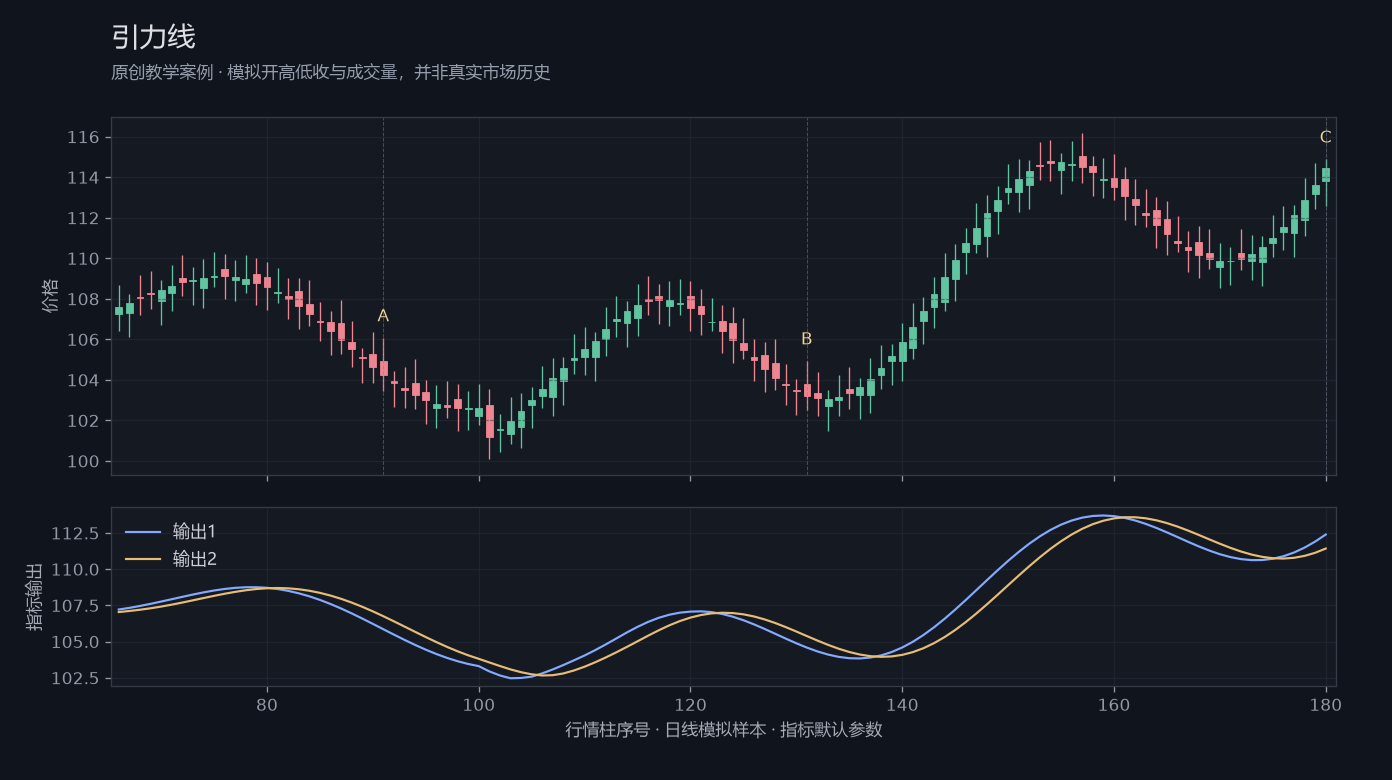
Task: Click indicator axis tick 105.0
Action: (75, 642)
